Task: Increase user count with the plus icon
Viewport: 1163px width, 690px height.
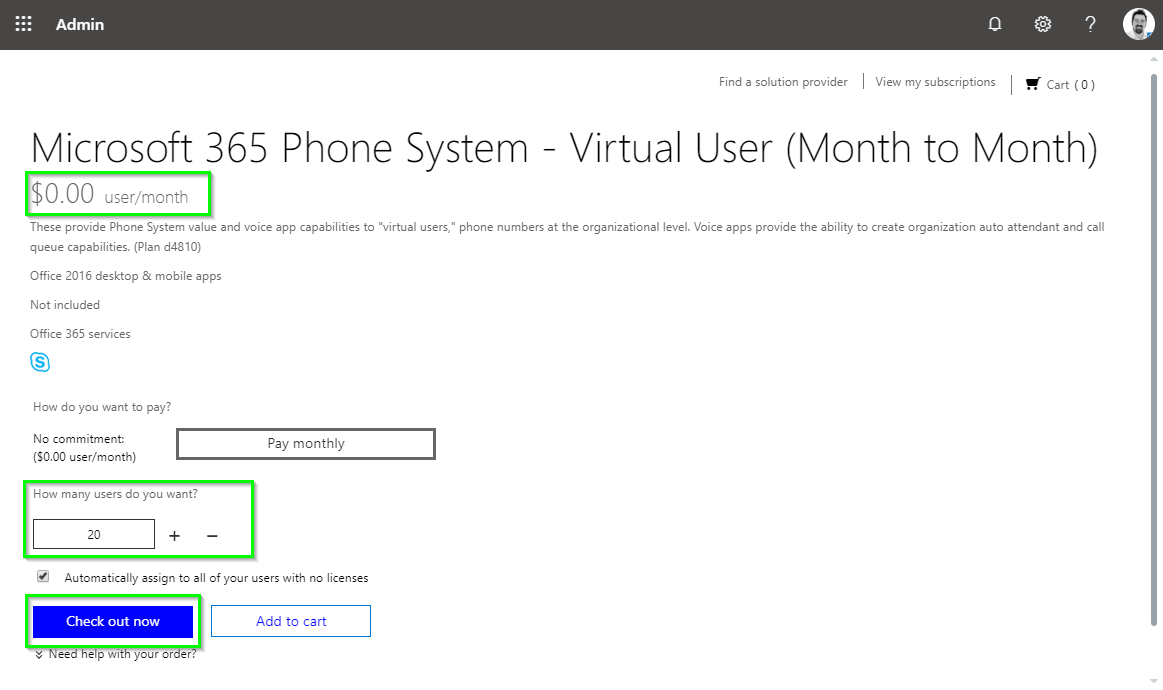Action: pyautogui.click(x=174, y=535)
